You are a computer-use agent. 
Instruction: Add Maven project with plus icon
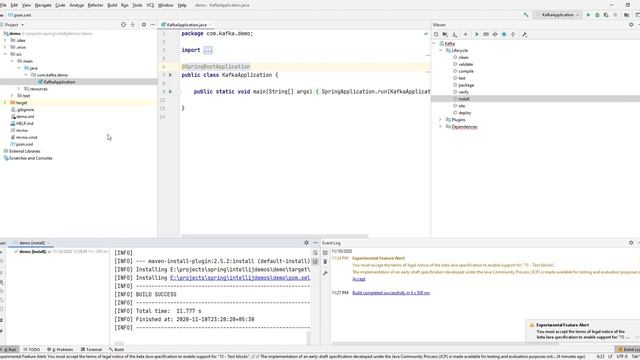pyautogui.click(x=465, y=35)
